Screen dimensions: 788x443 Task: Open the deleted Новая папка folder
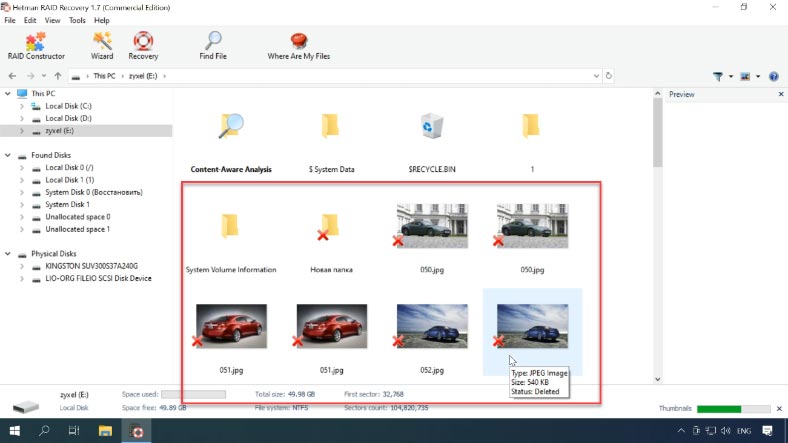pyautogui.click(x=331, y=244)
